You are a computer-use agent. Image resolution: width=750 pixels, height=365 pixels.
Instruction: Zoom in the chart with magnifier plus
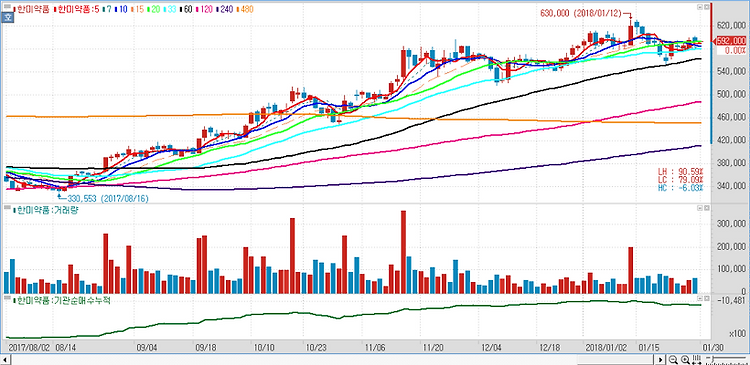pyautogui.click(x=684, y=359)
